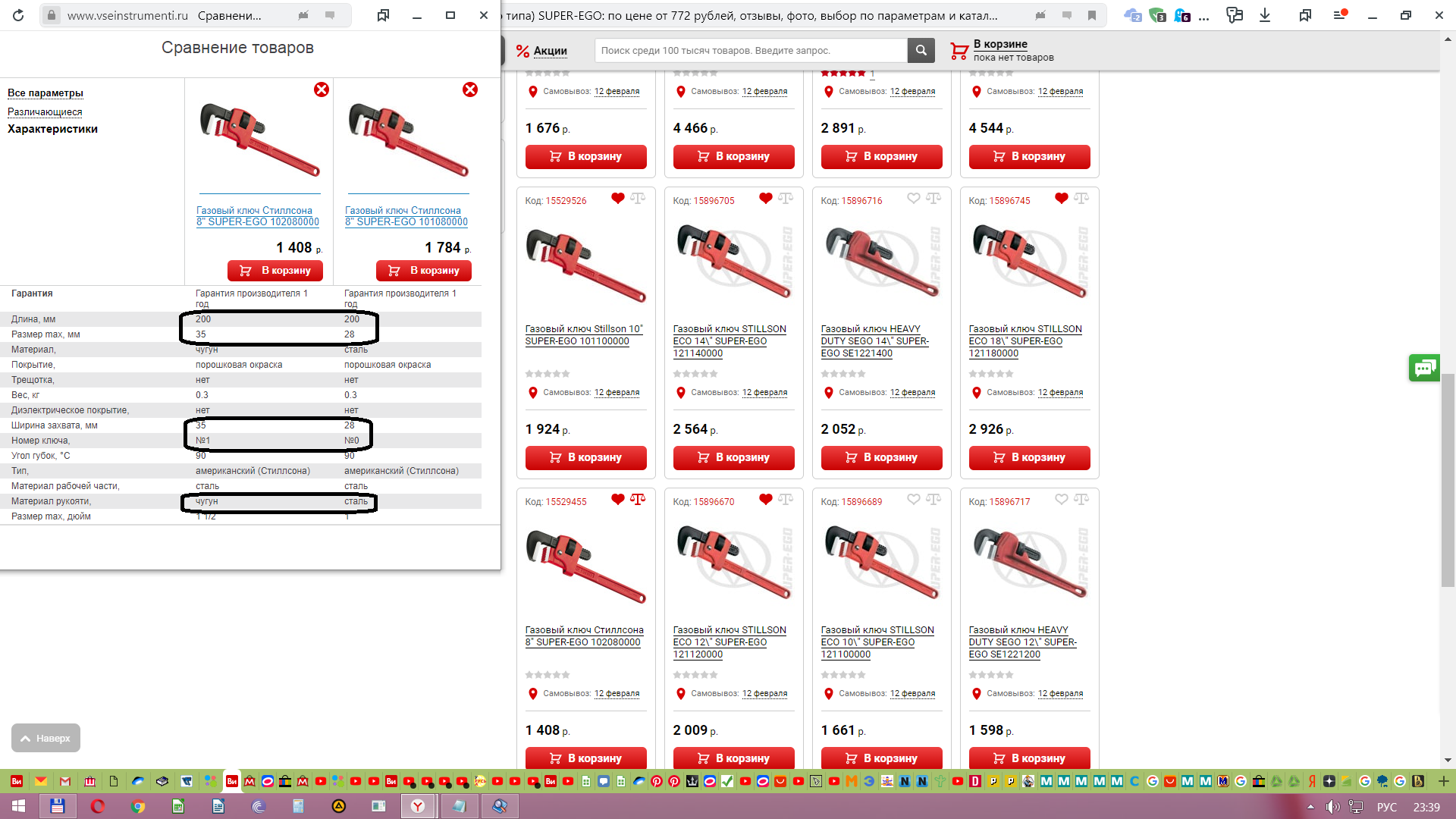The width and height of the screenshot is (1456, 819).
Task: Click the search magnifier button
Action: 921,51
